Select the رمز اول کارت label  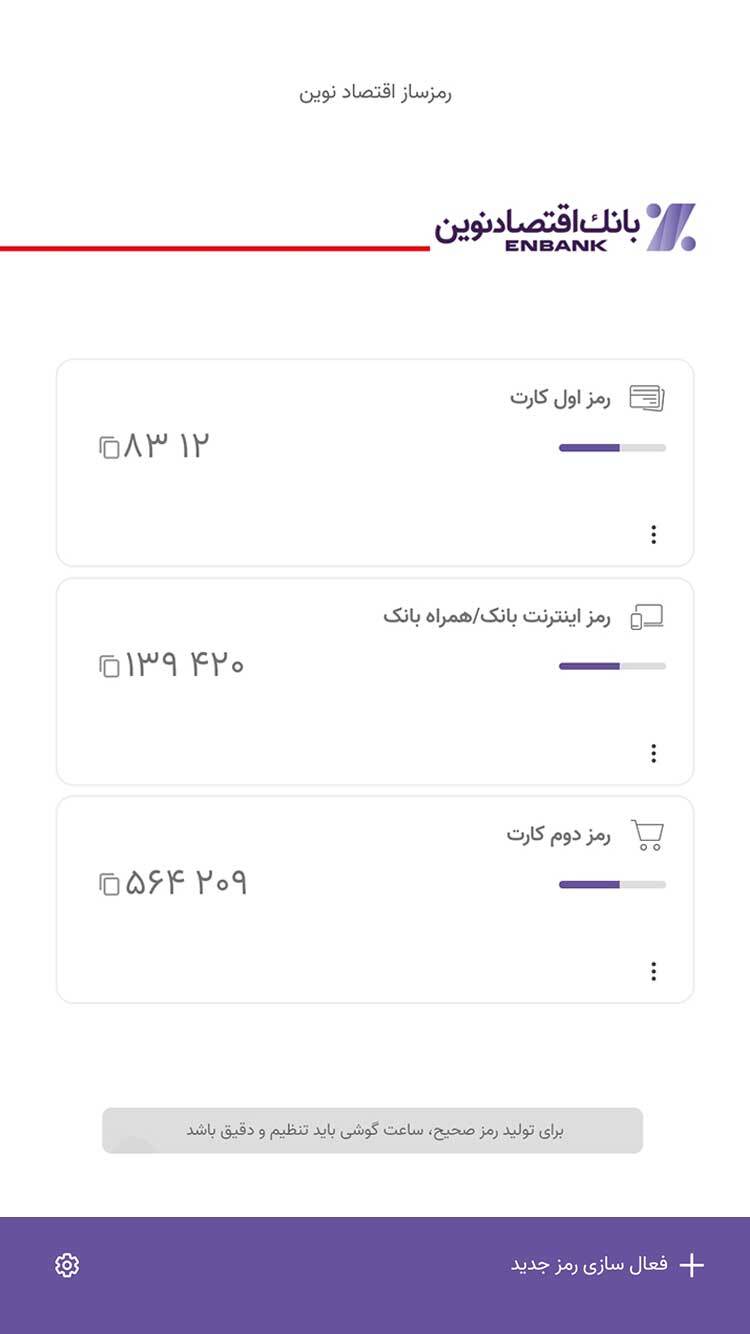tap(559, 398)
